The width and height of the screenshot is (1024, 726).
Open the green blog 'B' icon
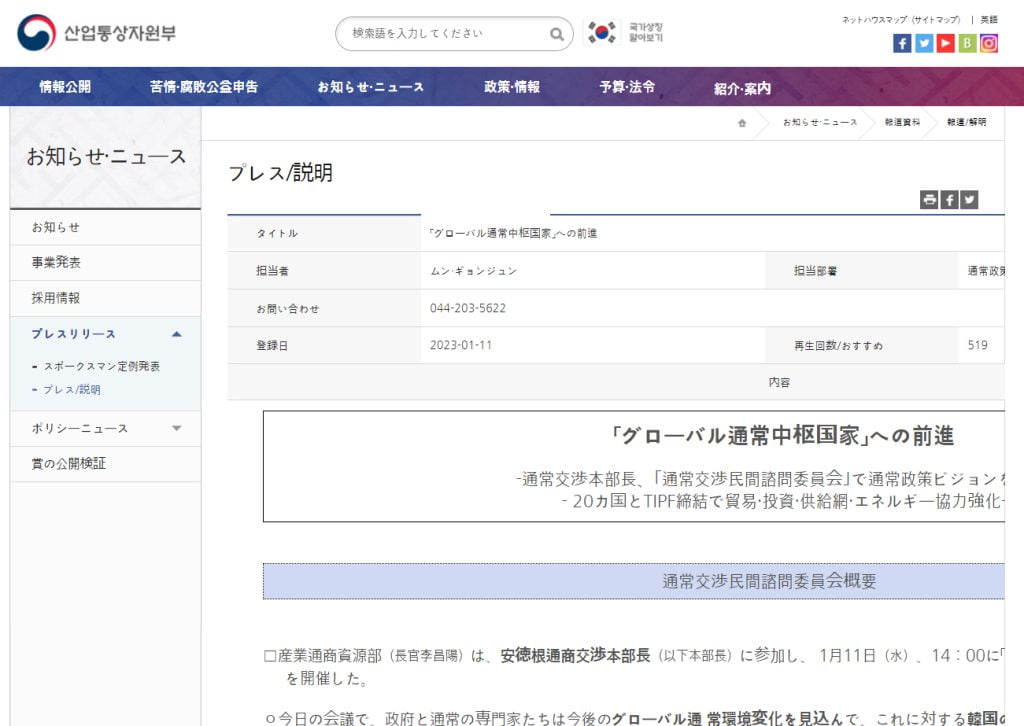point(967,43)
